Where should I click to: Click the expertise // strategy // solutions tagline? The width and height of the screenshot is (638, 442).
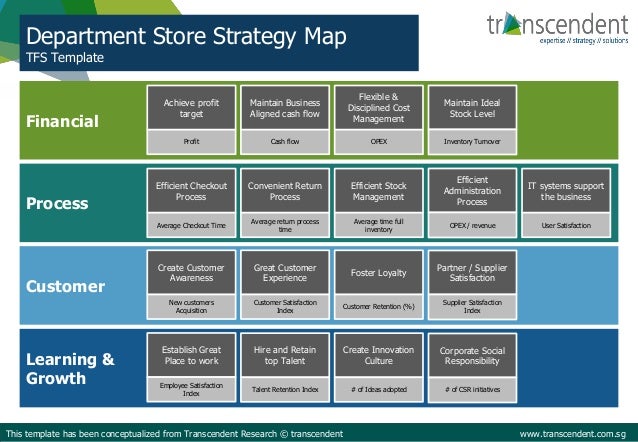pos(584,41)
